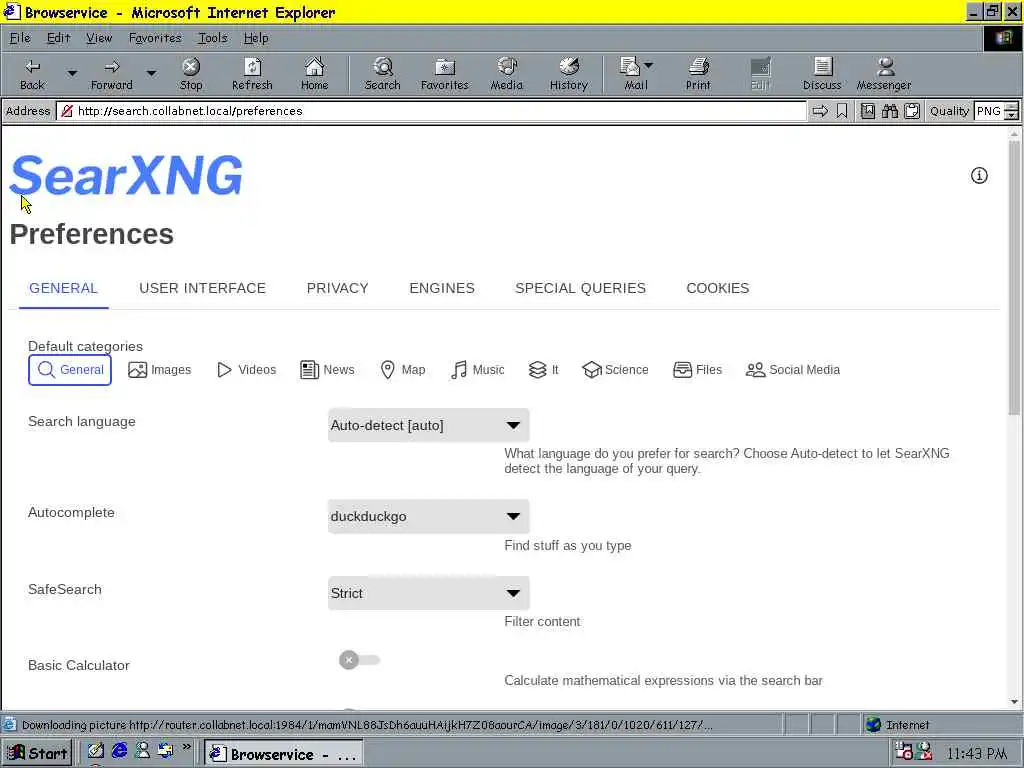Open the View menu

pos(99,38)
